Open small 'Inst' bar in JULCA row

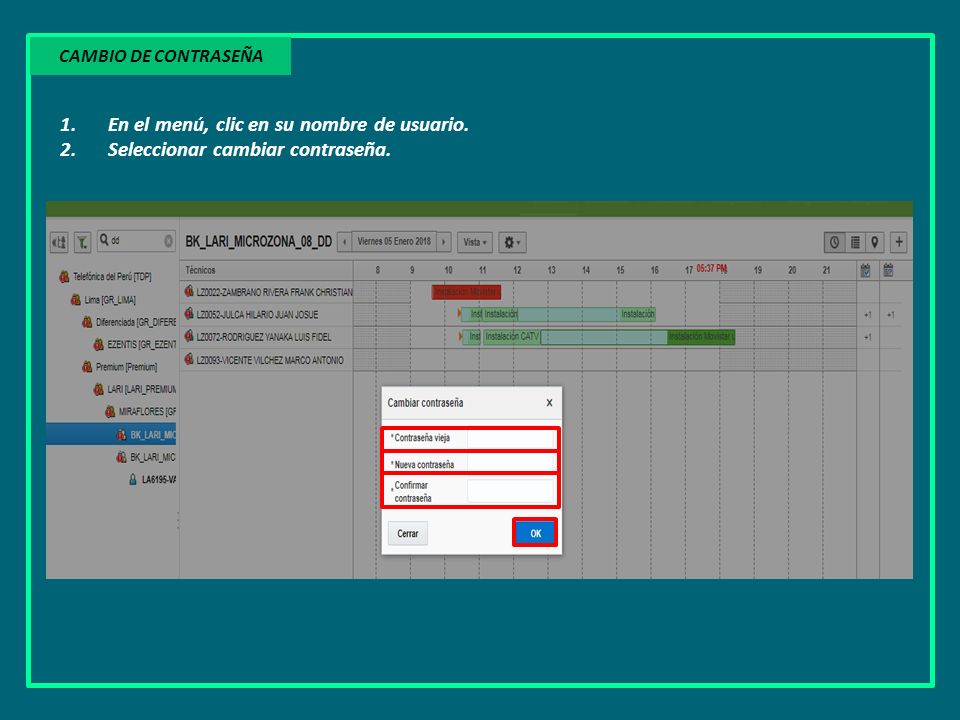click(476, 314)
